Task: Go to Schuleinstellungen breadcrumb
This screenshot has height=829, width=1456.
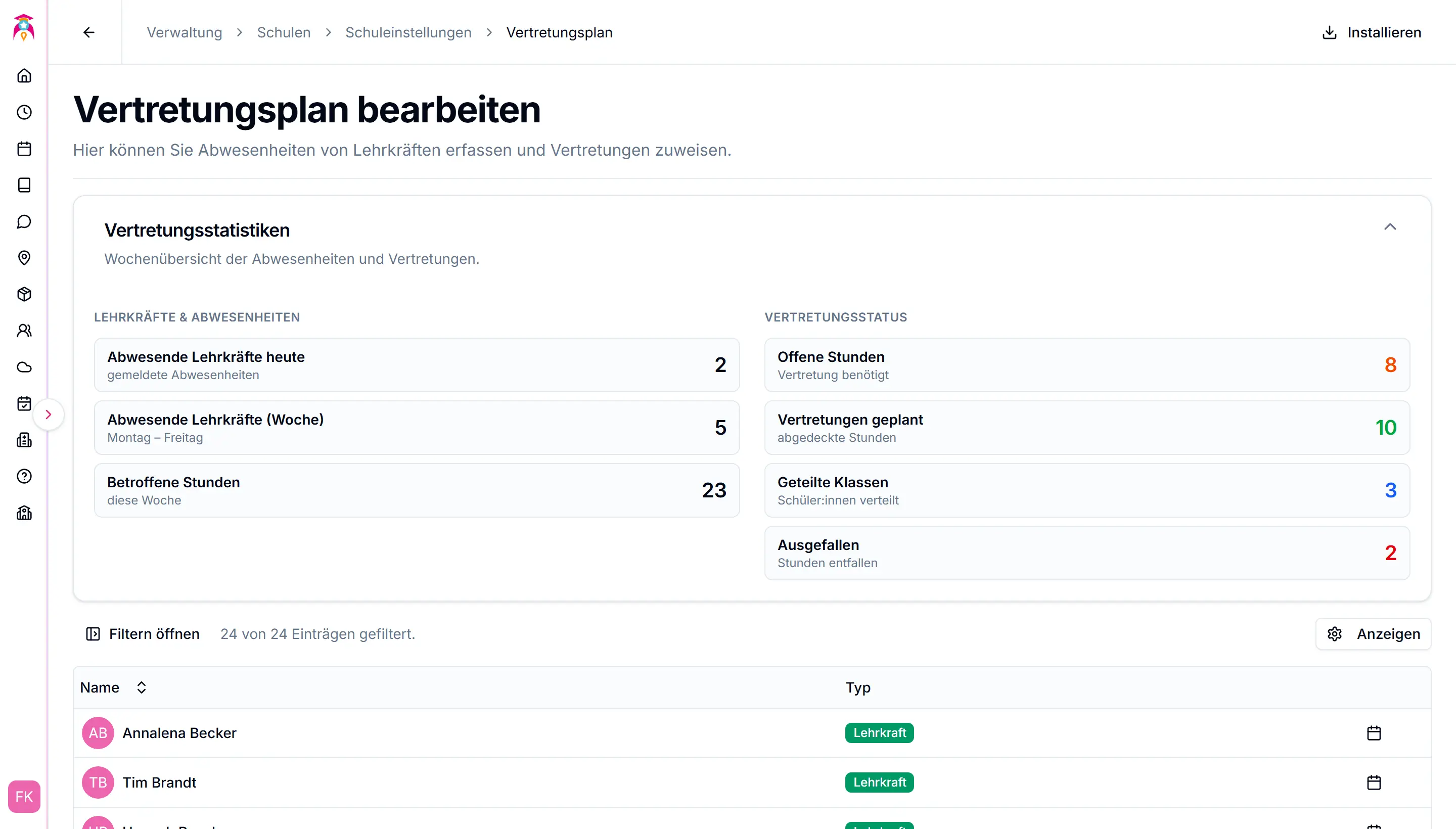Action: 407,32
